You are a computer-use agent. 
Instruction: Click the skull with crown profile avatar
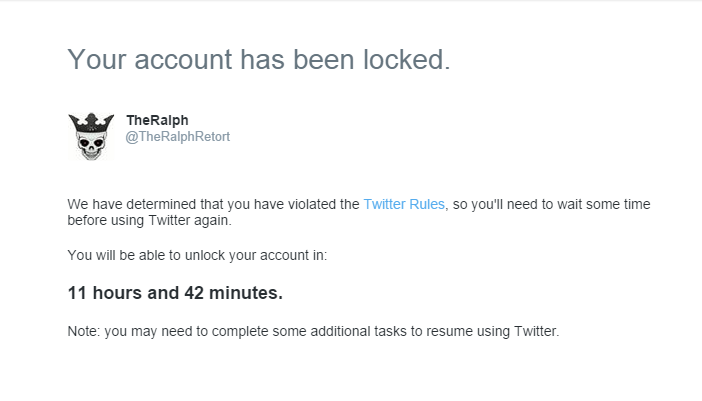tap(91, 137)
